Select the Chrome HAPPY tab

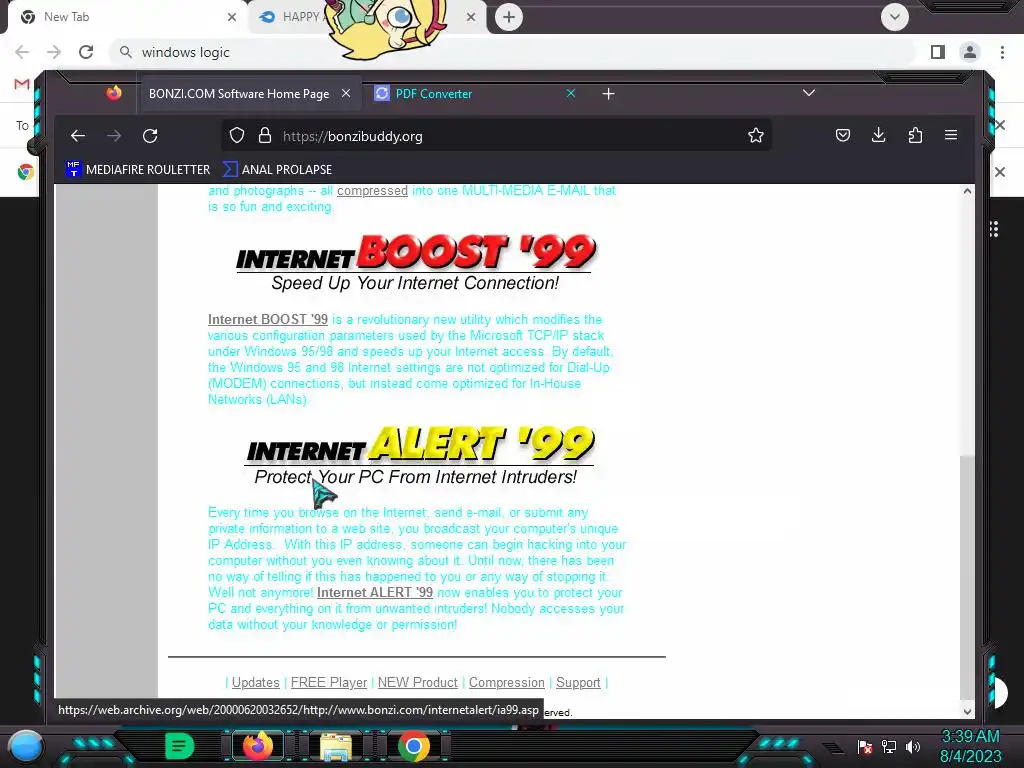[366, 17]
